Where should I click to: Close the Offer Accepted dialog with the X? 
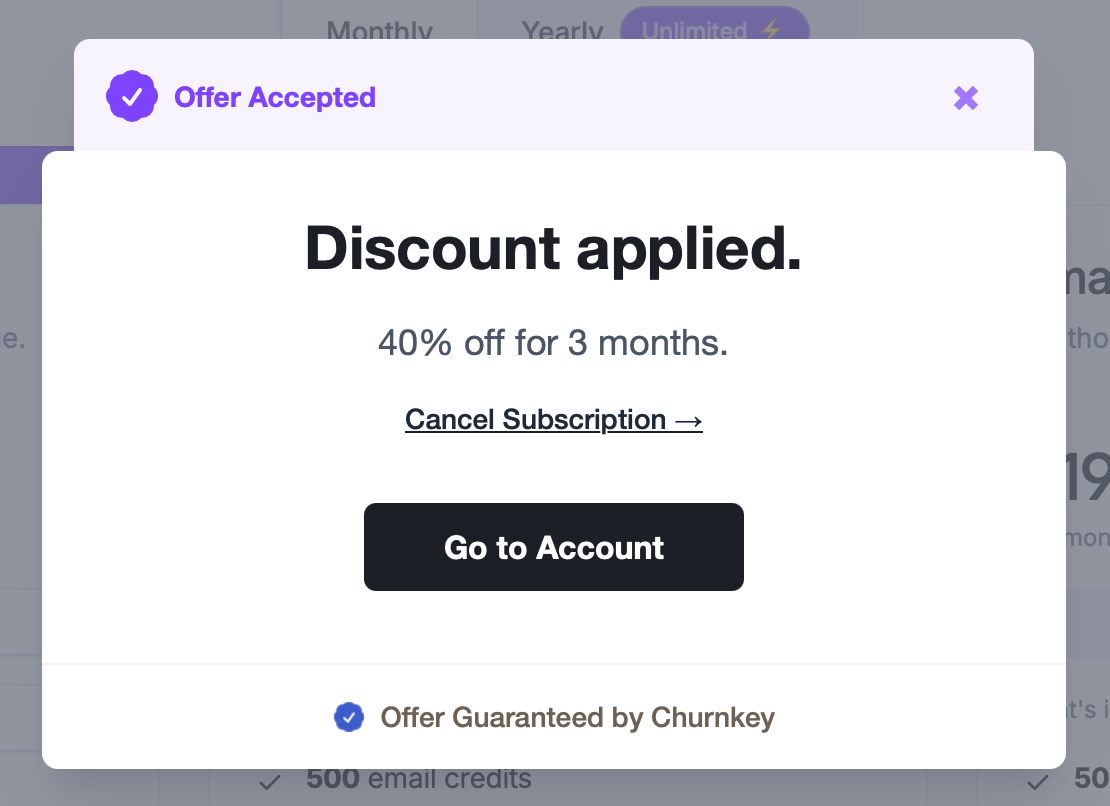click(966, 98)
